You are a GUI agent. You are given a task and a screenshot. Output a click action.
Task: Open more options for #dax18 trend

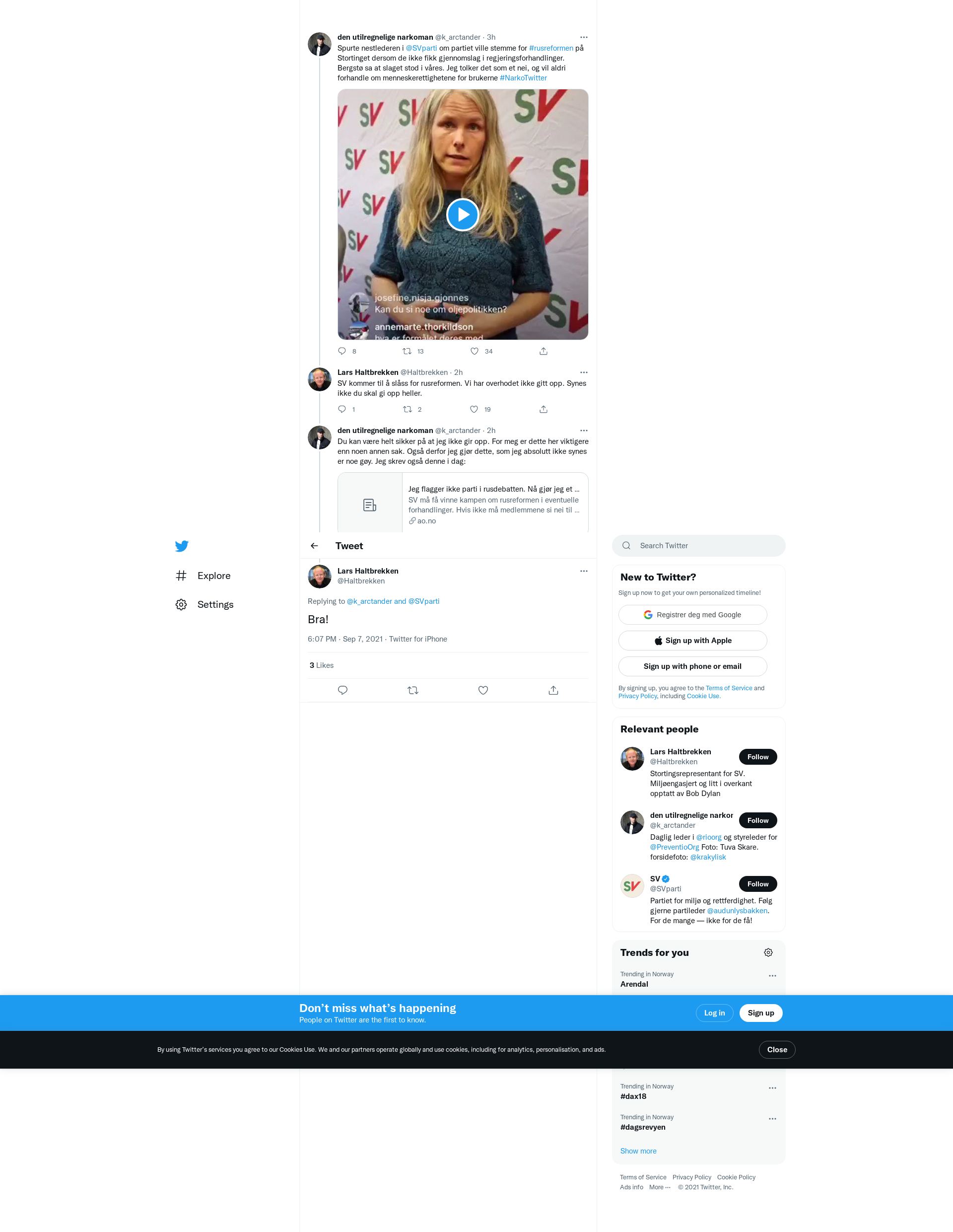tap(772, 1088)
